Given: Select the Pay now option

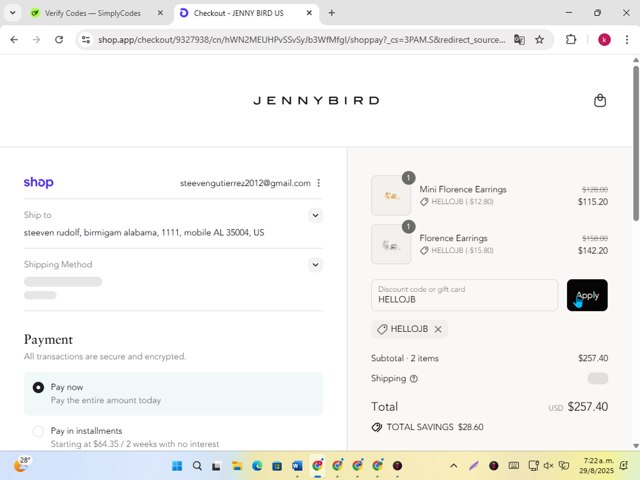Looking at the screenshot, I should (38, 387).
